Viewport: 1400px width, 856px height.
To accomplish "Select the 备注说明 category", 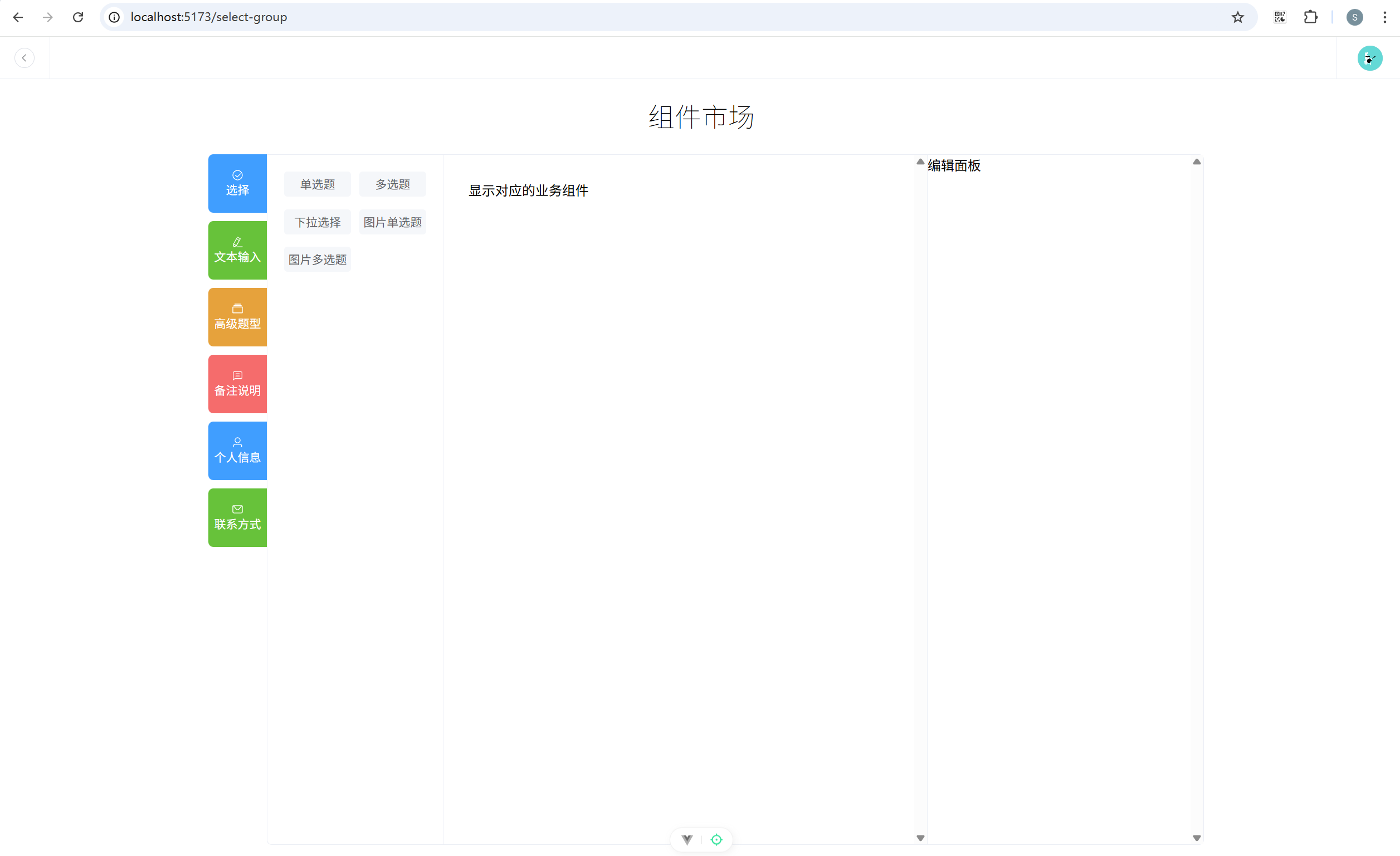I will [237, 384].
